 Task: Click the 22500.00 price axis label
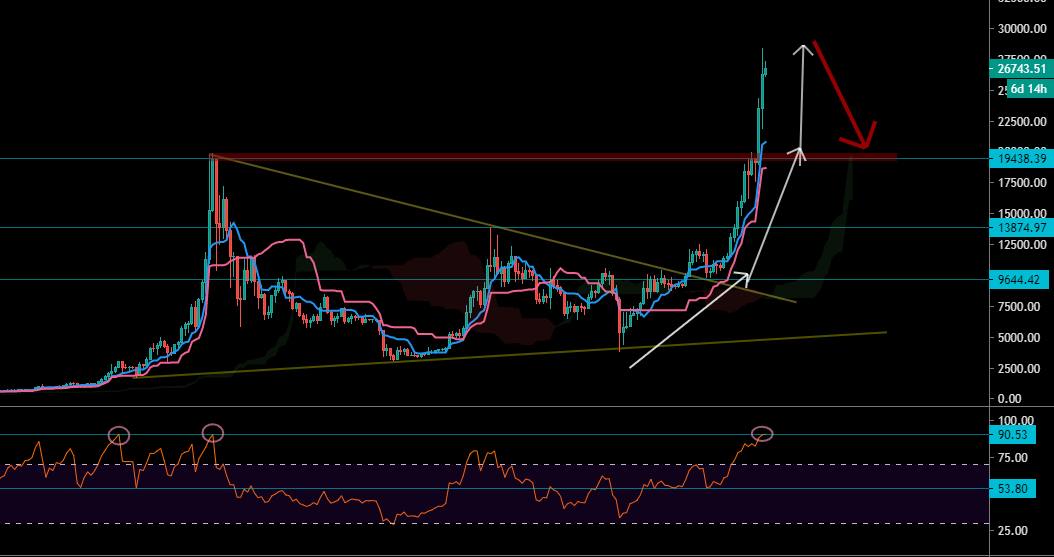click(x=1022, y=122)
